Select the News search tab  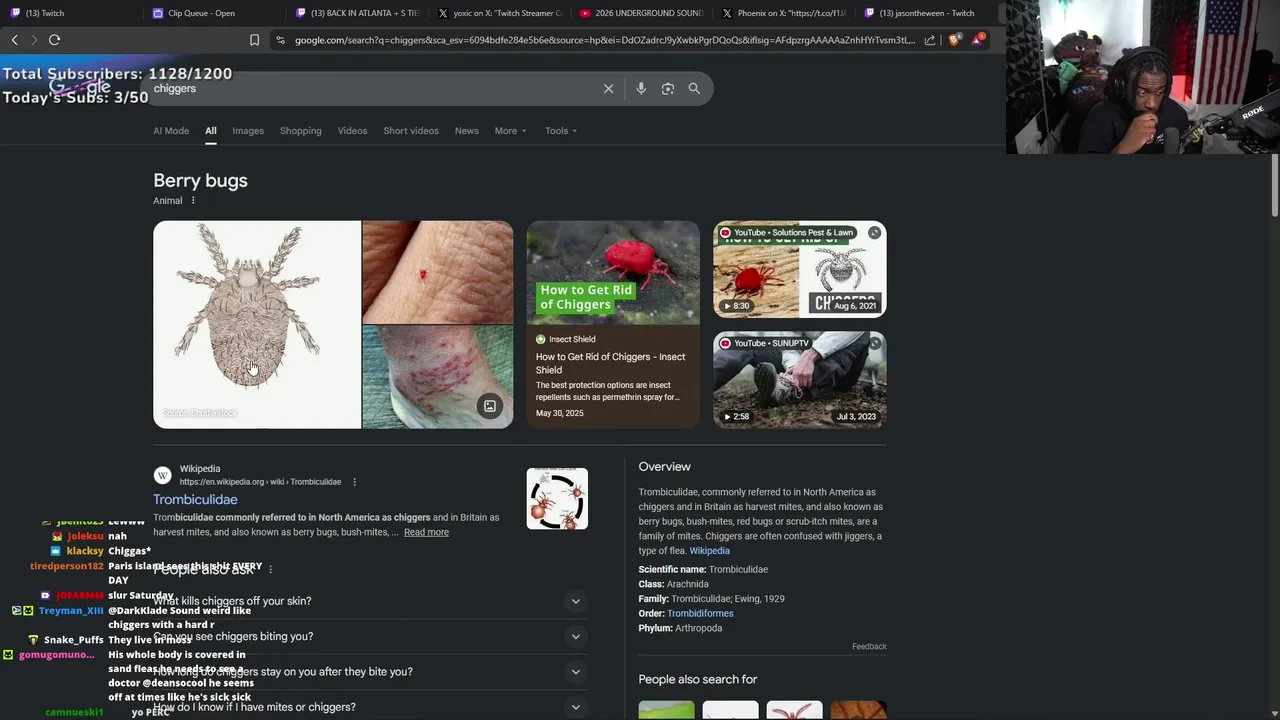point(467,131)
